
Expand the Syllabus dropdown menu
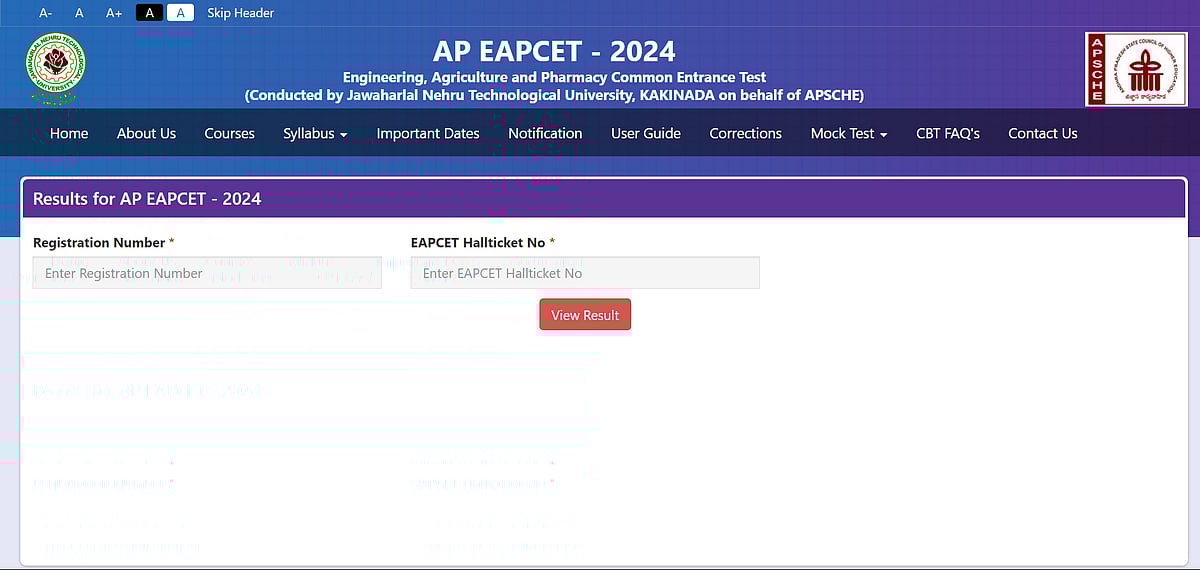[315, 133]
